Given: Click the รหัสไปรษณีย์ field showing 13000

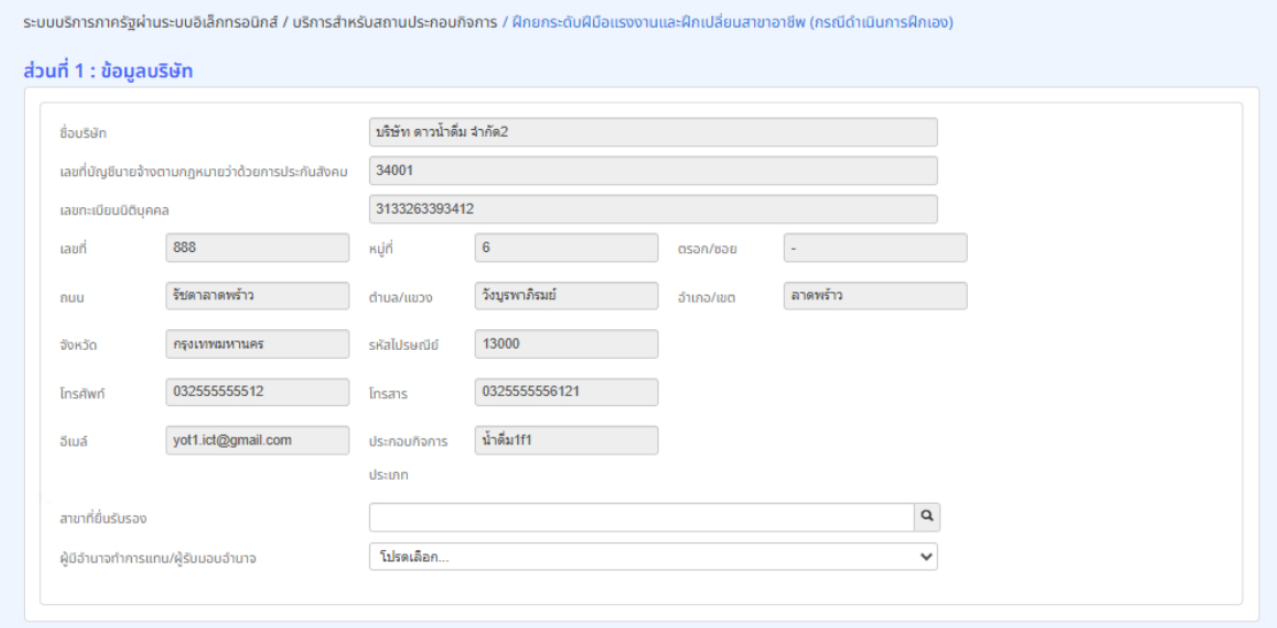Looking at the screenshot, I should click(566, 344).
